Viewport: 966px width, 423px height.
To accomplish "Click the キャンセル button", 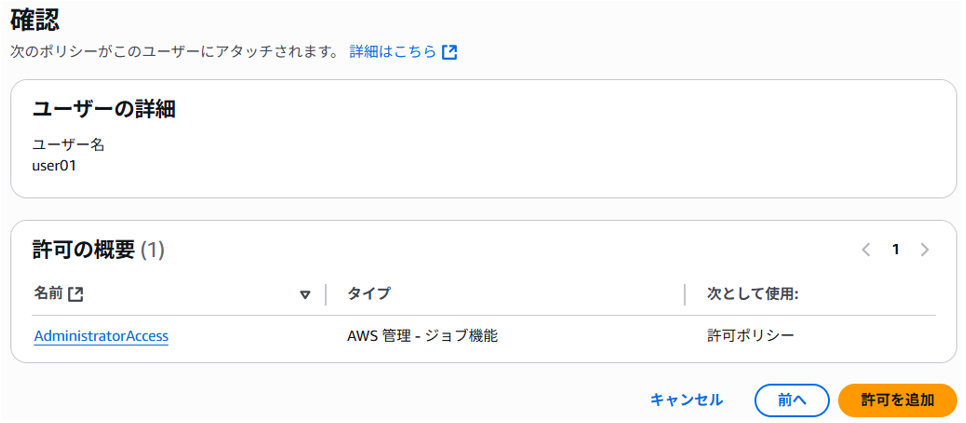I will [x=686, y=400].
